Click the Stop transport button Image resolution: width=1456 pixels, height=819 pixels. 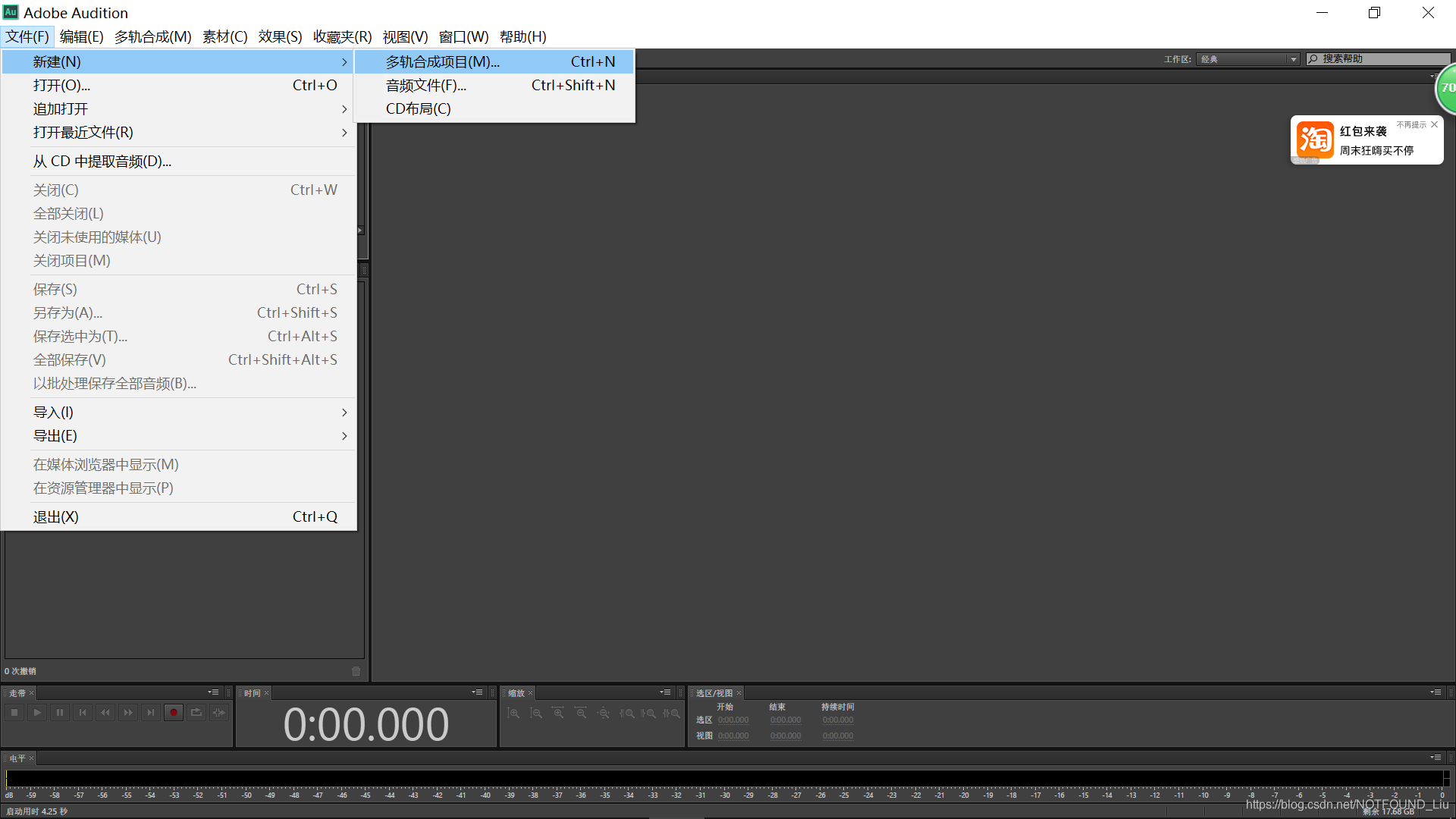point(14,713)
